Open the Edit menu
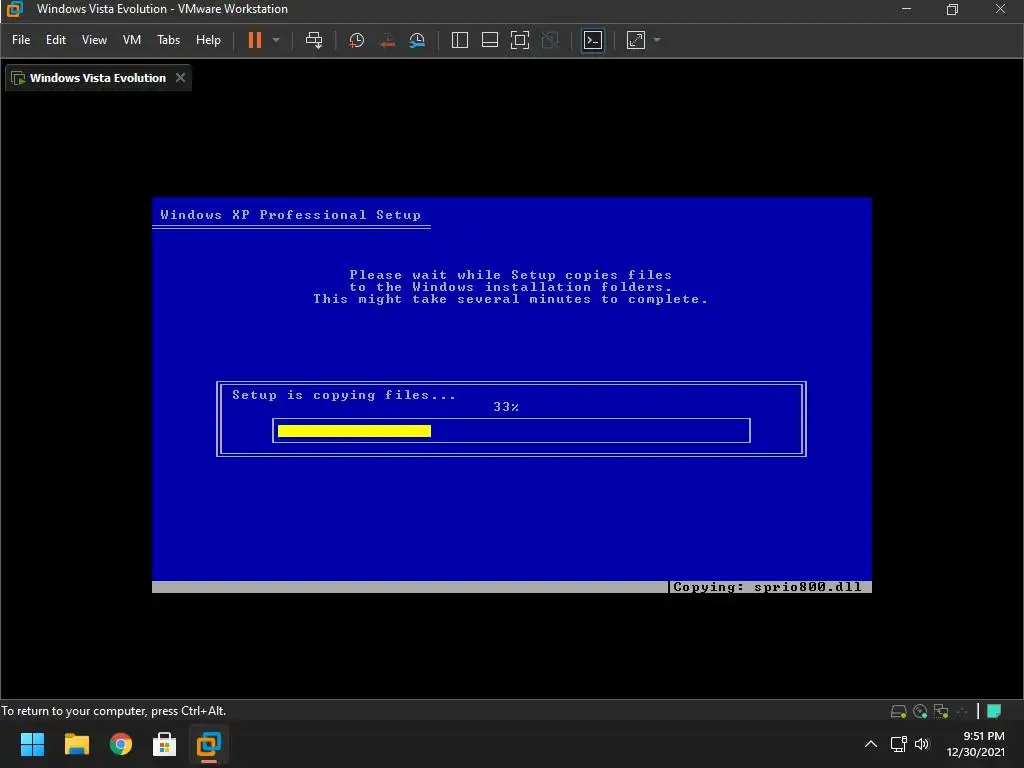 [x=56, y=40]
